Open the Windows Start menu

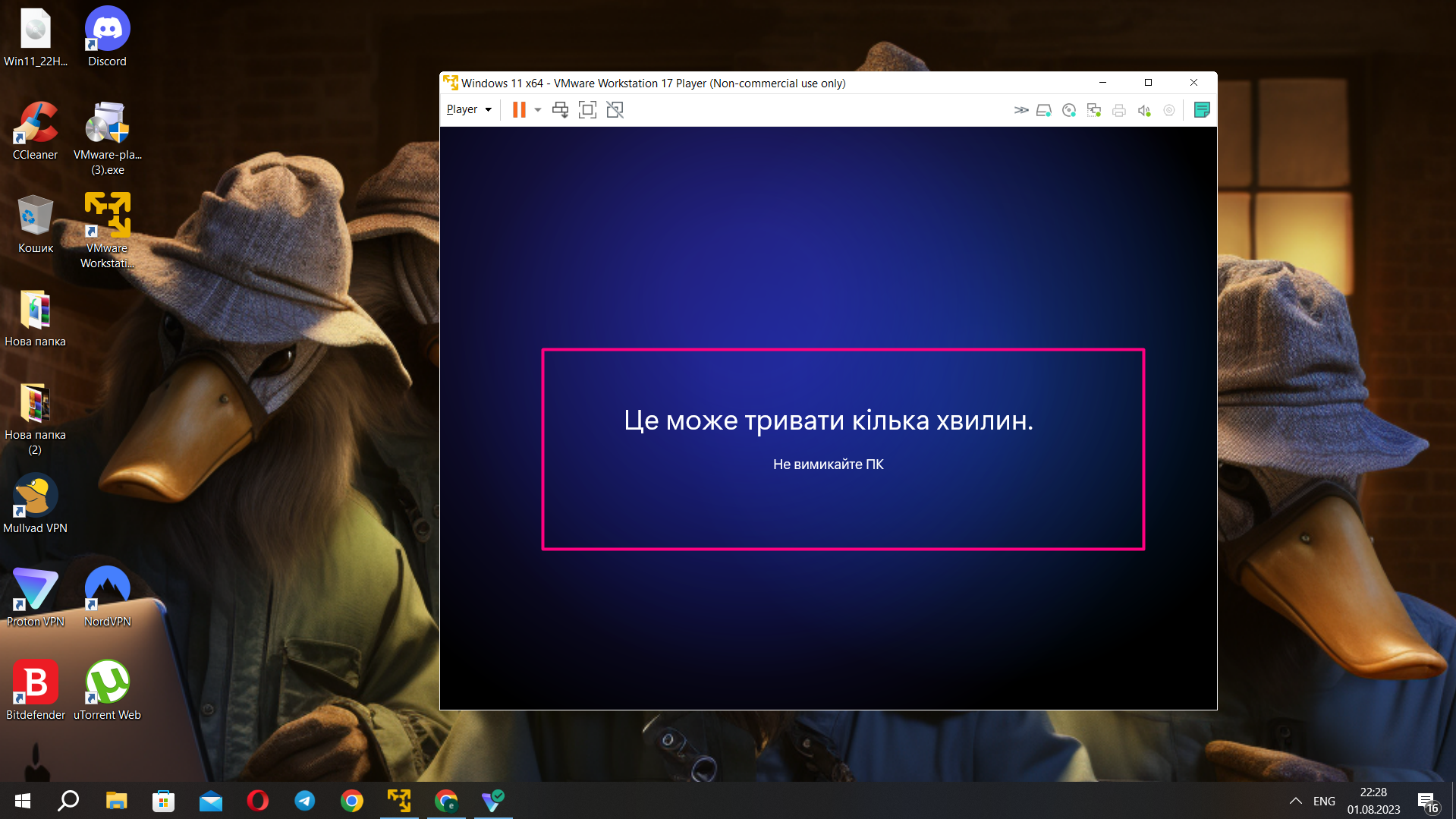[x=23, y=801]
